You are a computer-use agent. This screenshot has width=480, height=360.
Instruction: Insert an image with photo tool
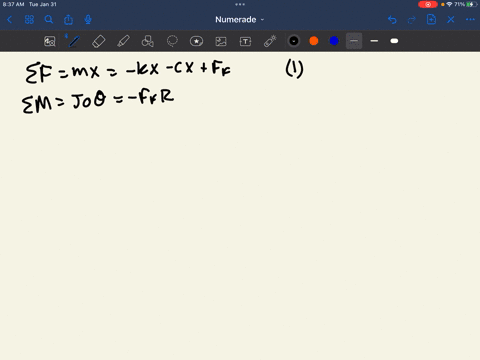click(x=221, y=41)
